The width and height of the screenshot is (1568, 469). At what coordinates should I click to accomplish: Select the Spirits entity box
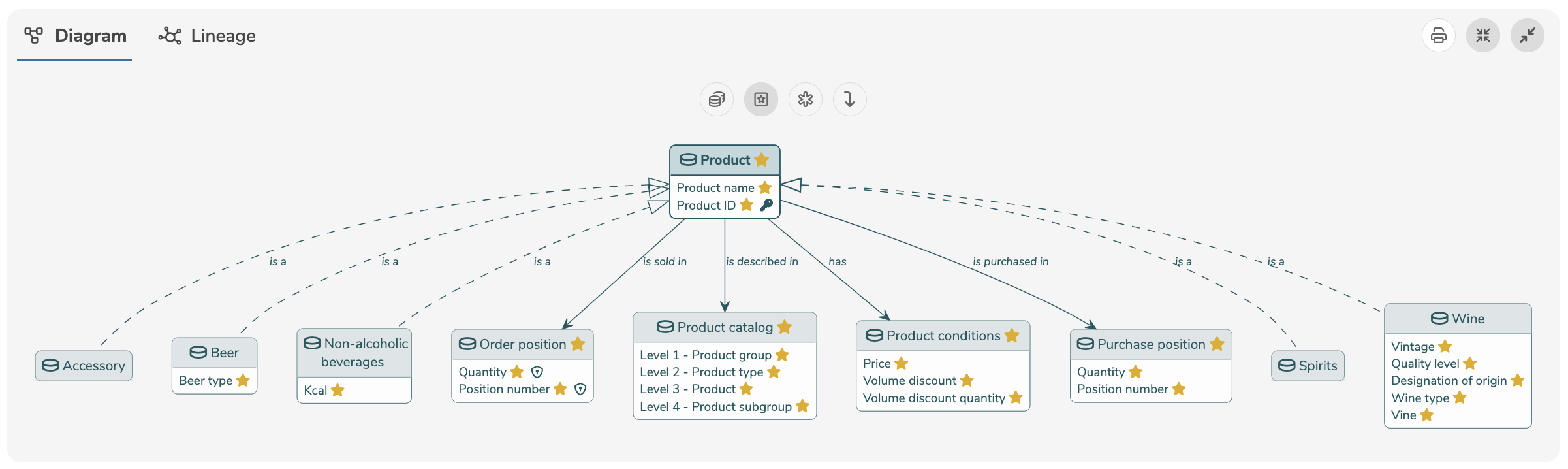click(x=1308, y=366)
